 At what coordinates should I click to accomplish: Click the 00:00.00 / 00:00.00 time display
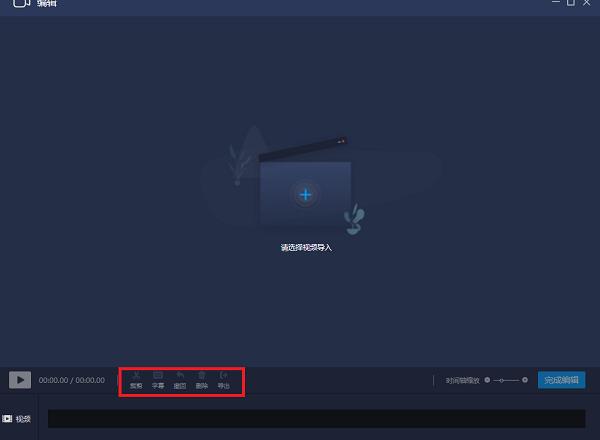[x=72, y=380]
